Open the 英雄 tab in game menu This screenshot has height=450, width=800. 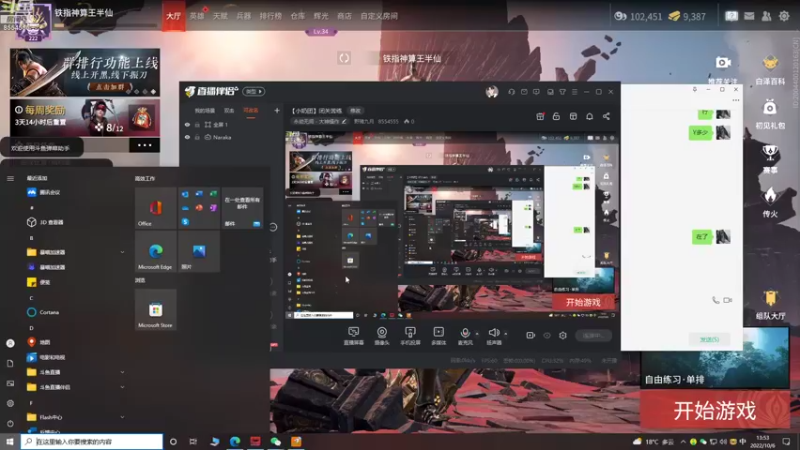tap(197, 16)
